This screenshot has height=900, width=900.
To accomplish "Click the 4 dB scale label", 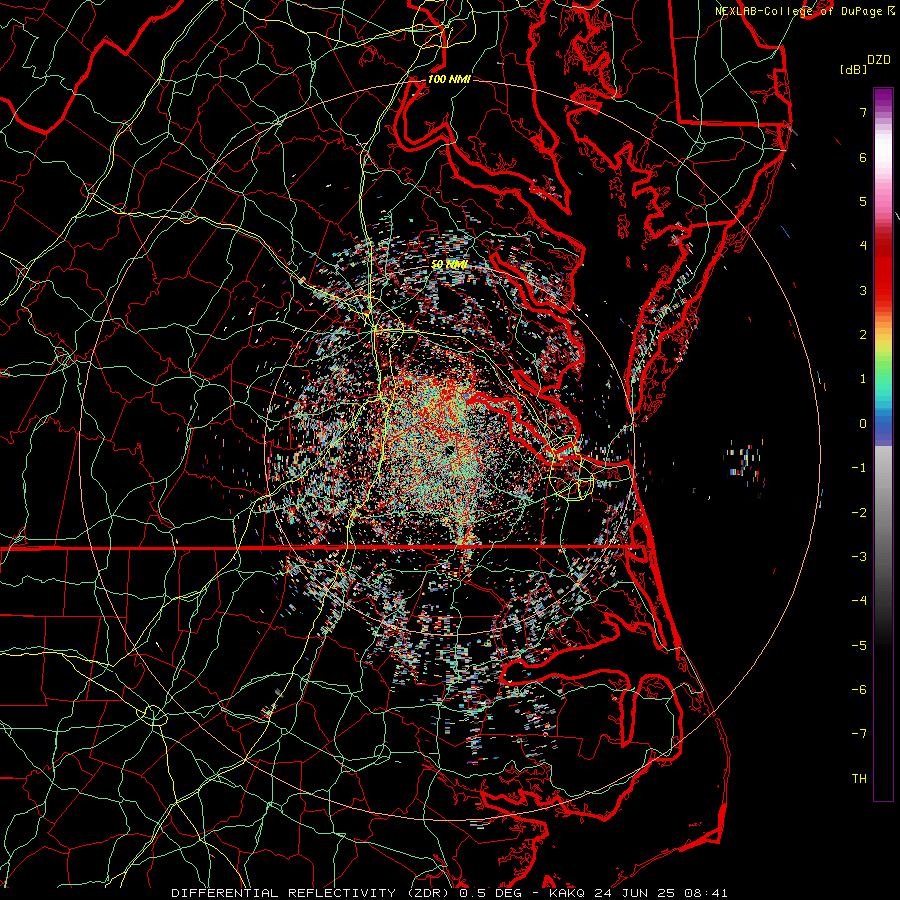I will tap(863, 246).
